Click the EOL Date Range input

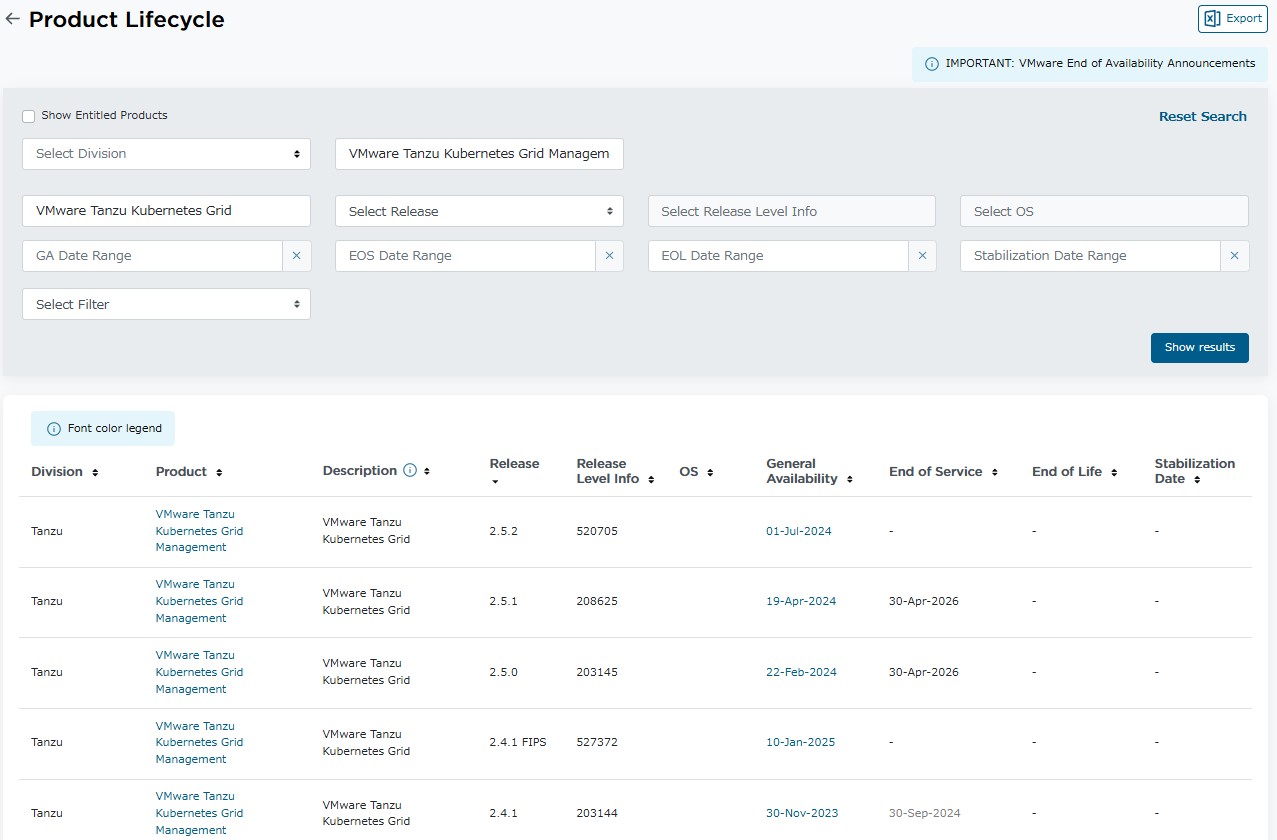778,256
